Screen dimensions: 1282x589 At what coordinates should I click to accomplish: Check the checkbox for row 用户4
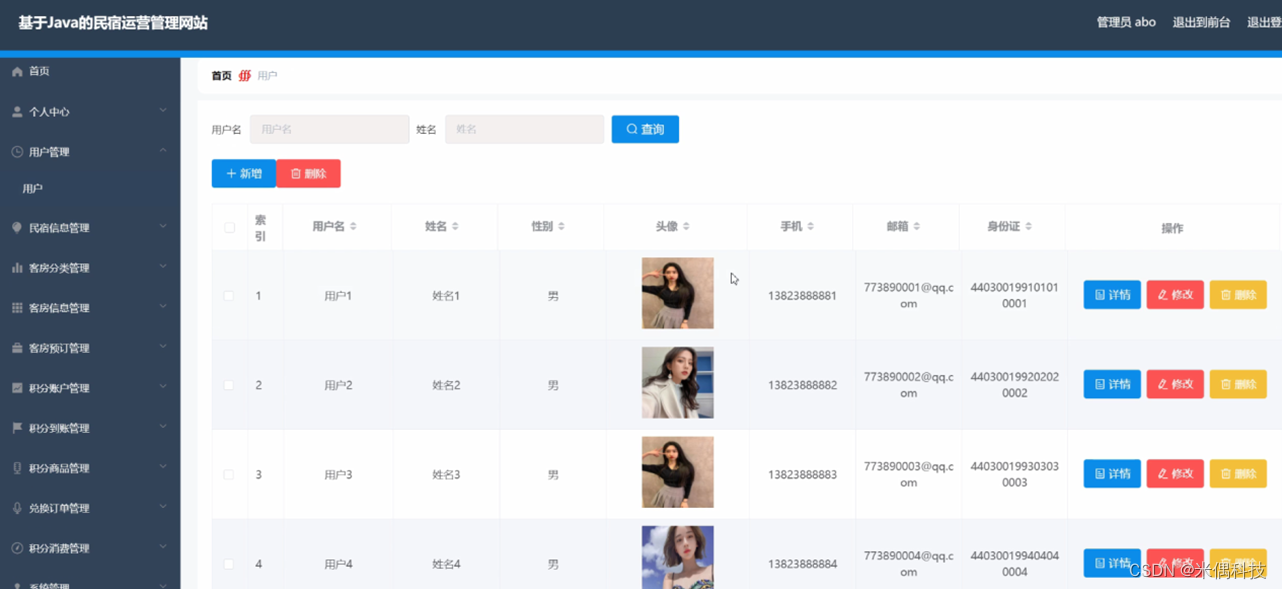[x=229, y=564]
